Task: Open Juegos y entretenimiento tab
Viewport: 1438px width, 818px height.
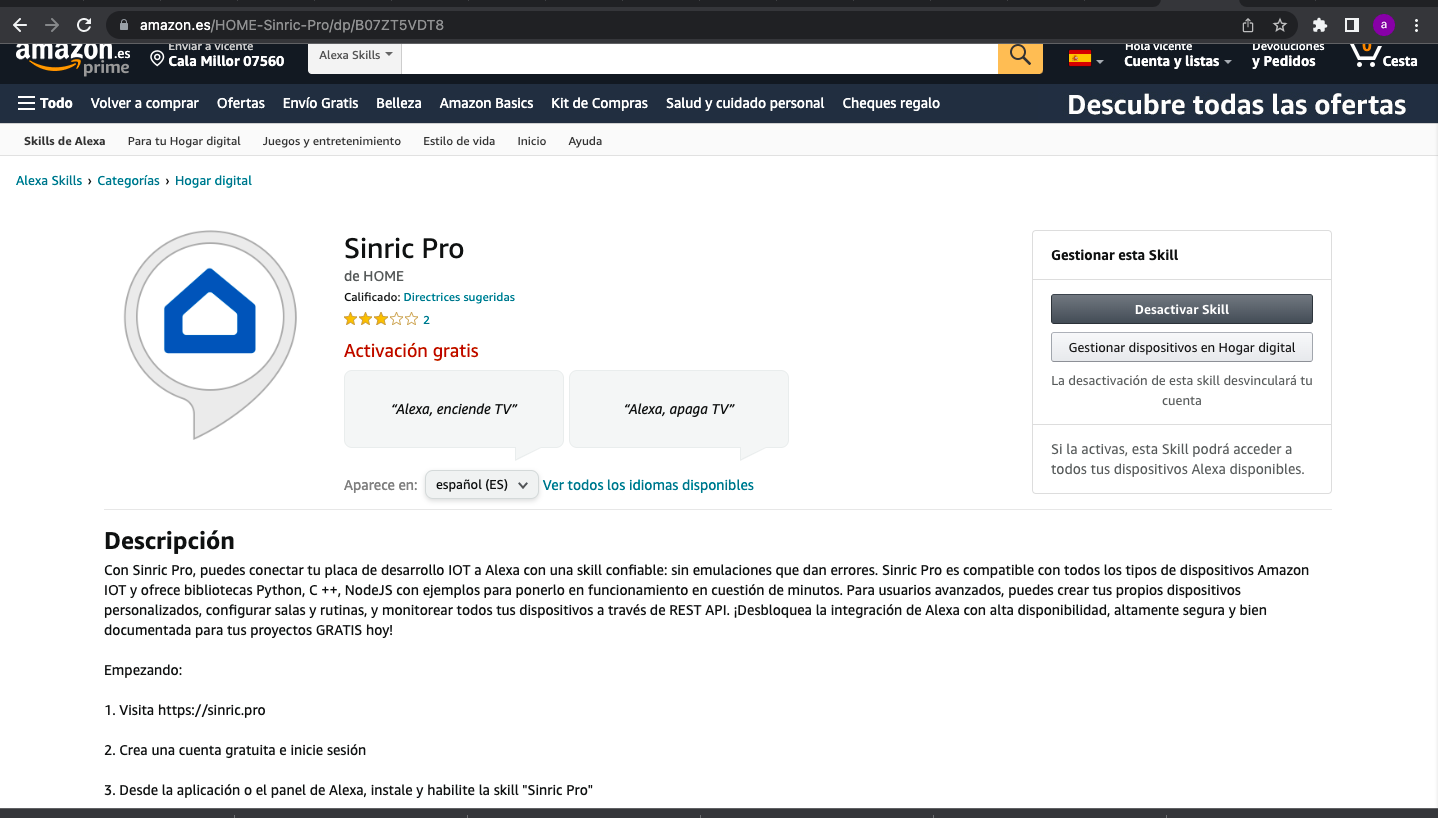Action: coord(332,141)
